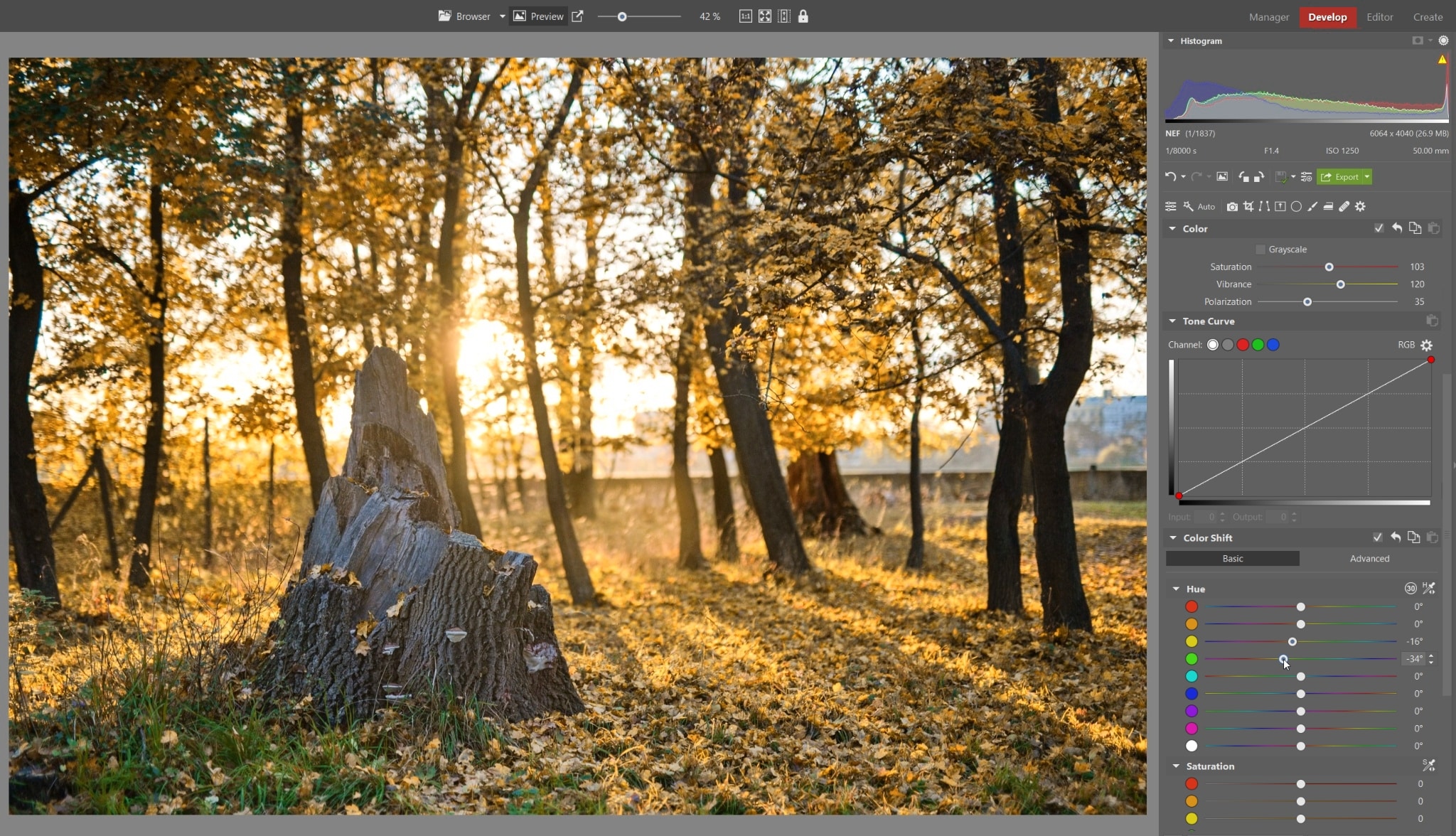Select the Basic Color Shift tab
The image size is (1456, 836).
[1233, 558]
